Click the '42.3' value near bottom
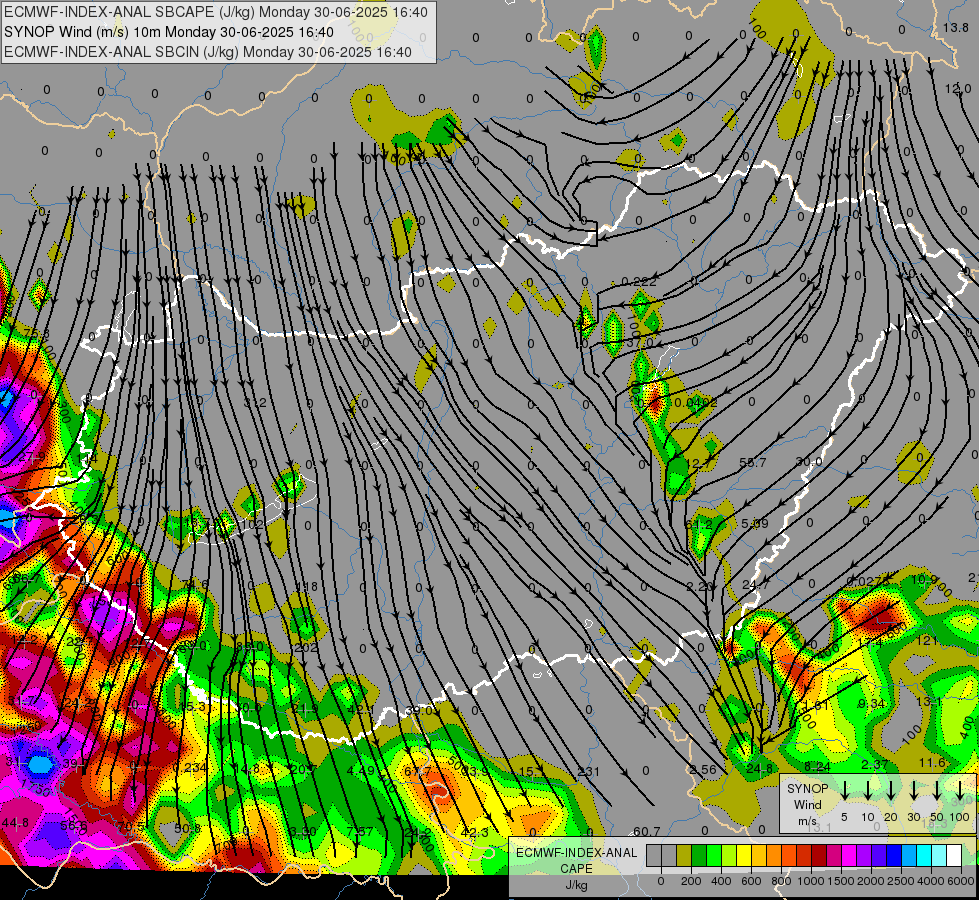 474,833
